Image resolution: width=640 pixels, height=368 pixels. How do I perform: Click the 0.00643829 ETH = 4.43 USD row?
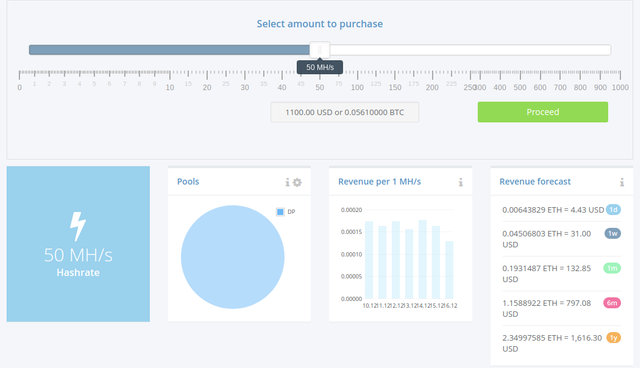point(562,210)
